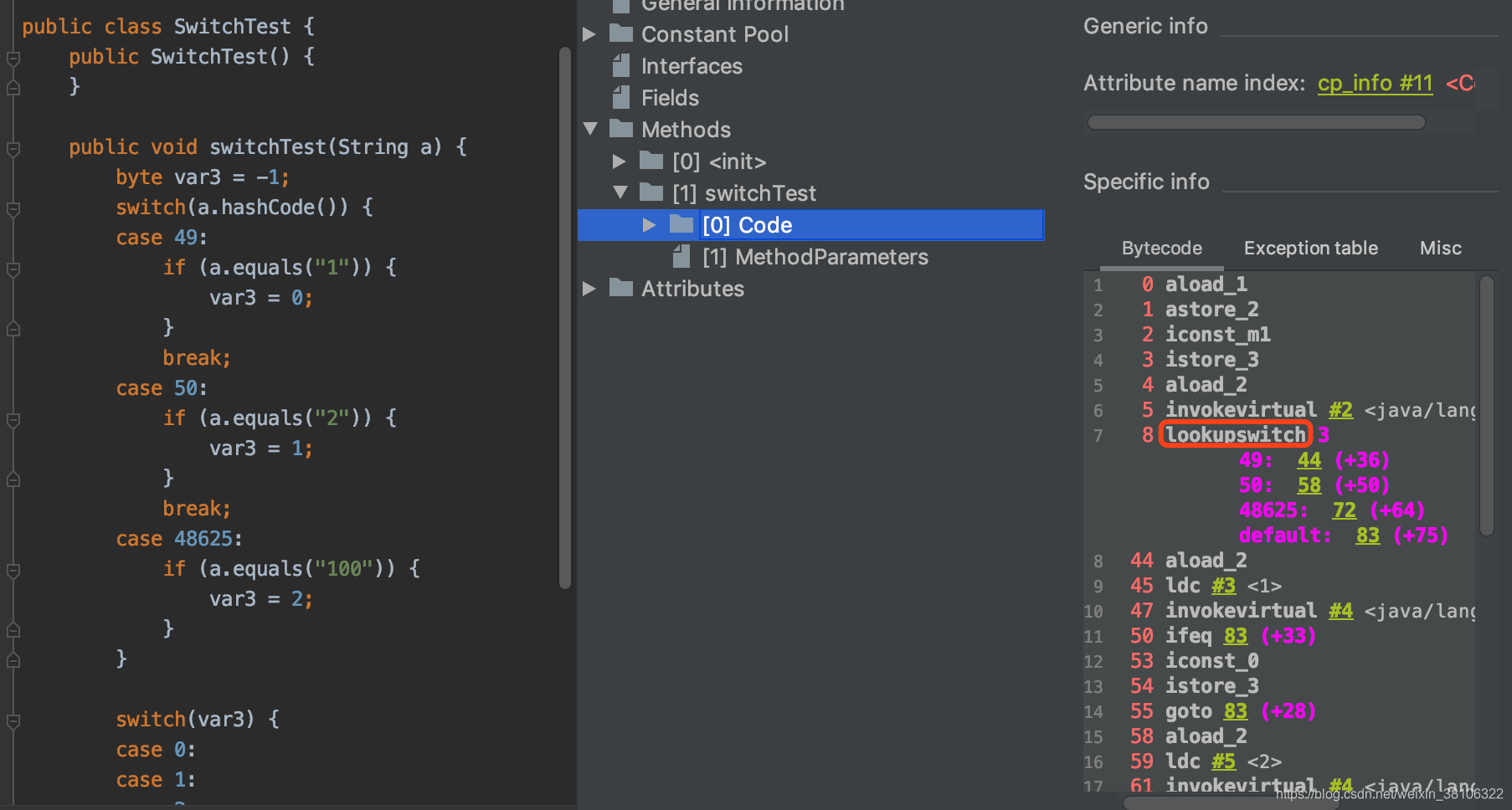
Task: Click the [0] <init> folder icon
Action: tap(651, 161)
